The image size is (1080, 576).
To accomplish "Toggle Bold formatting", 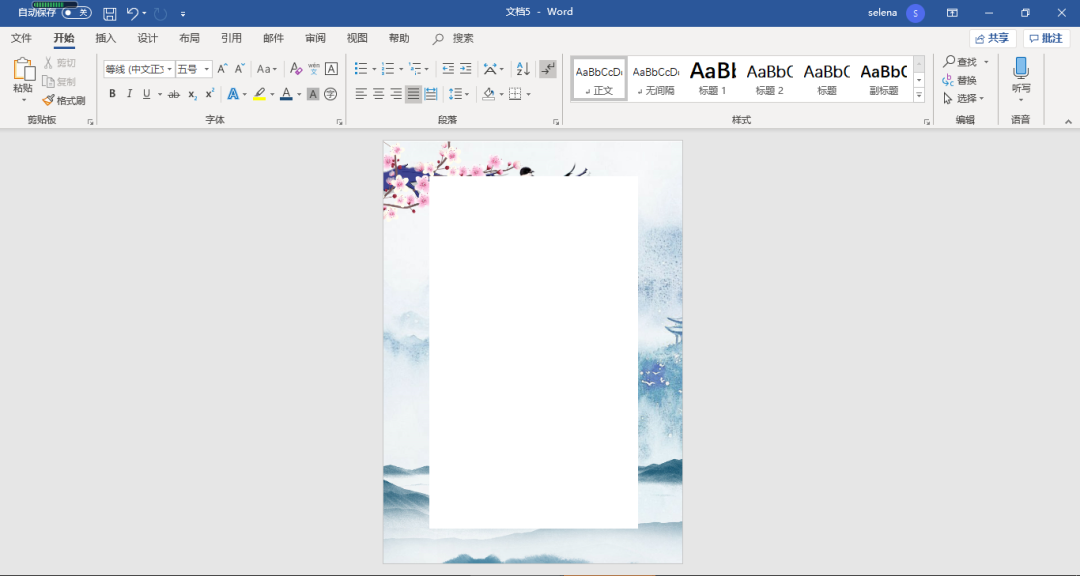I will [112, 94].
